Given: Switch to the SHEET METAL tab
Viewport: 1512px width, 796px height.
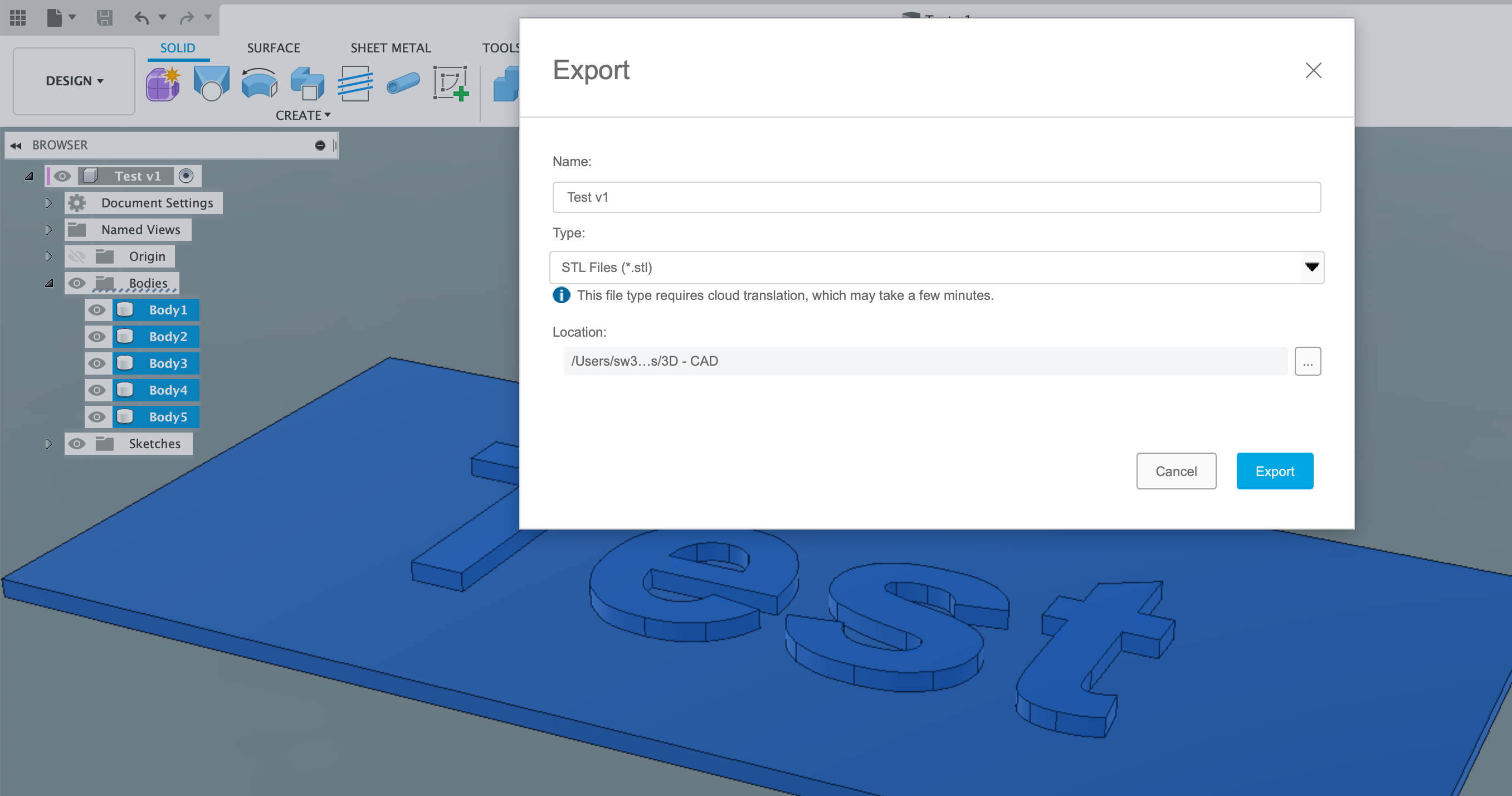Looking at the screenshot, I should tap(391, 48).
